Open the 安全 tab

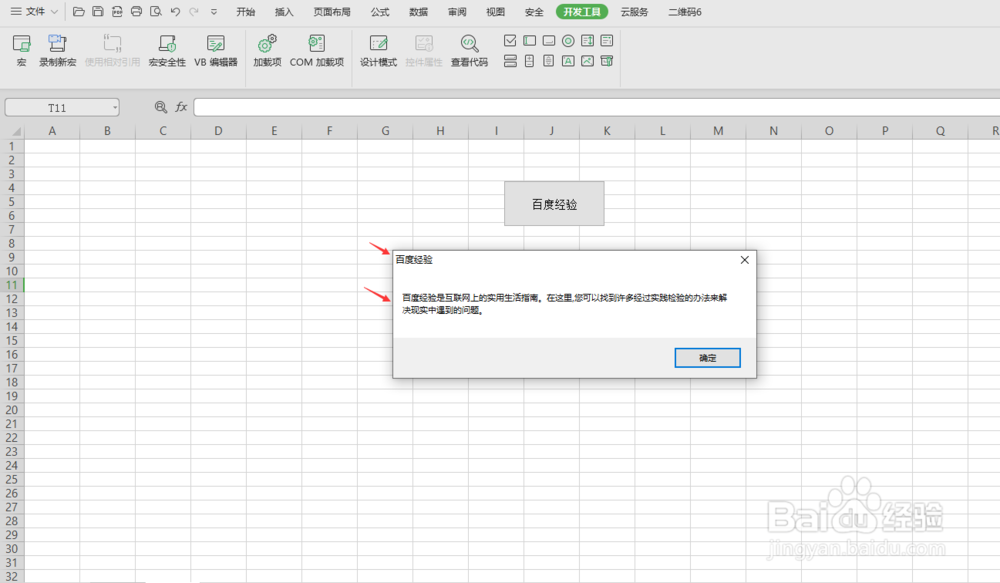click(534, 11)
